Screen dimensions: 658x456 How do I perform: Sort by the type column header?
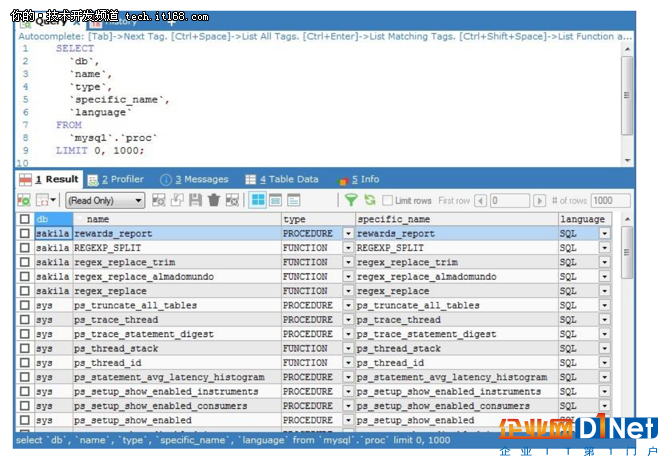coord(319,219)
